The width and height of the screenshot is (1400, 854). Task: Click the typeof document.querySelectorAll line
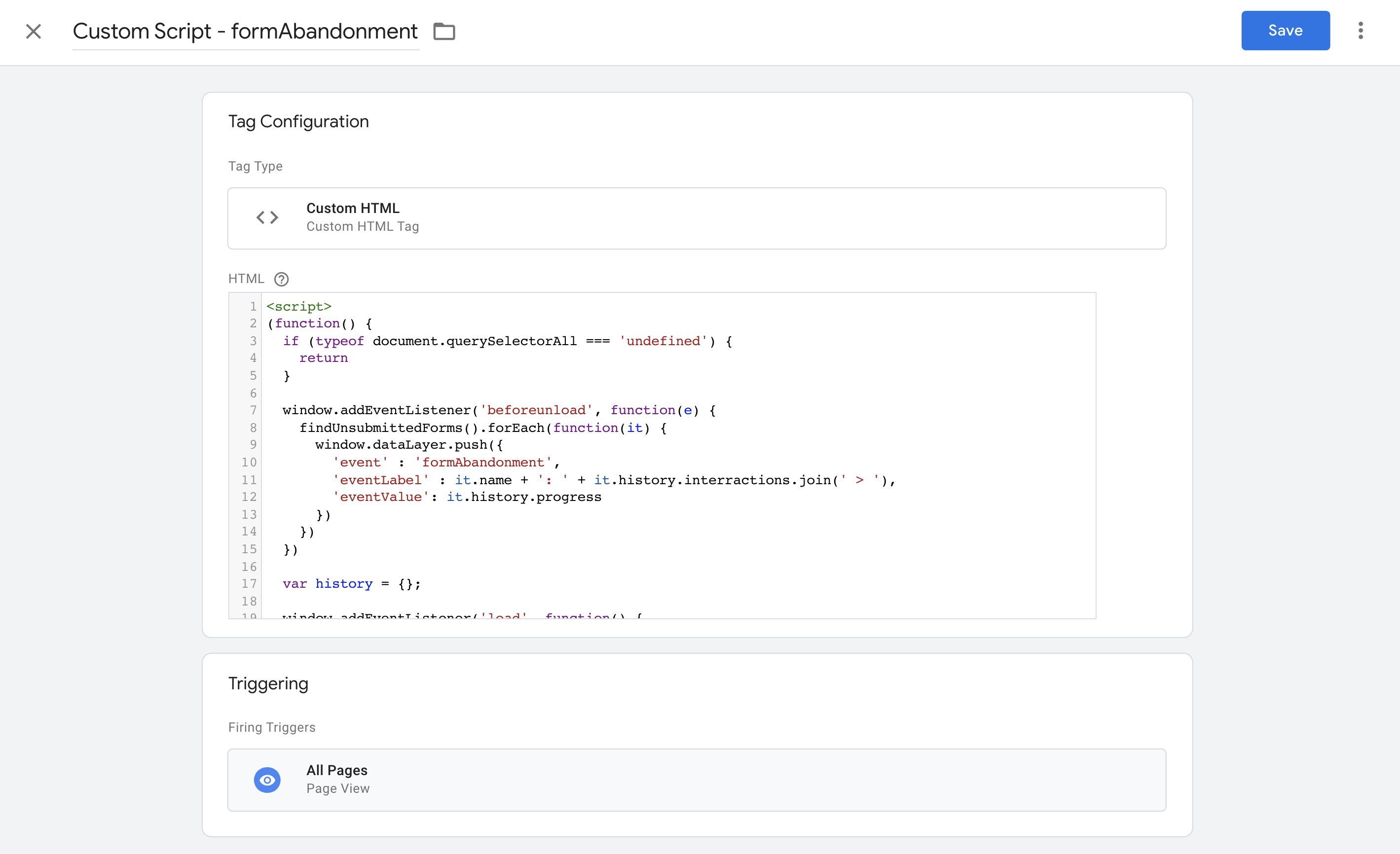(508, 341)
